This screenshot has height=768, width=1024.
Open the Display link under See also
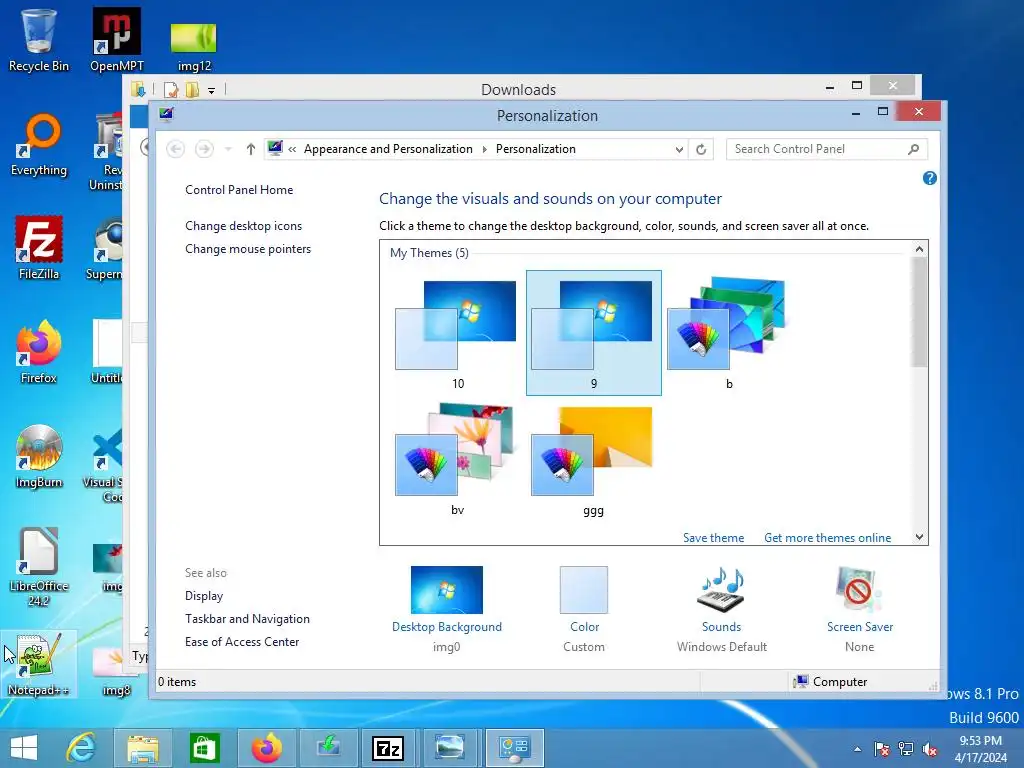(204, 596)
